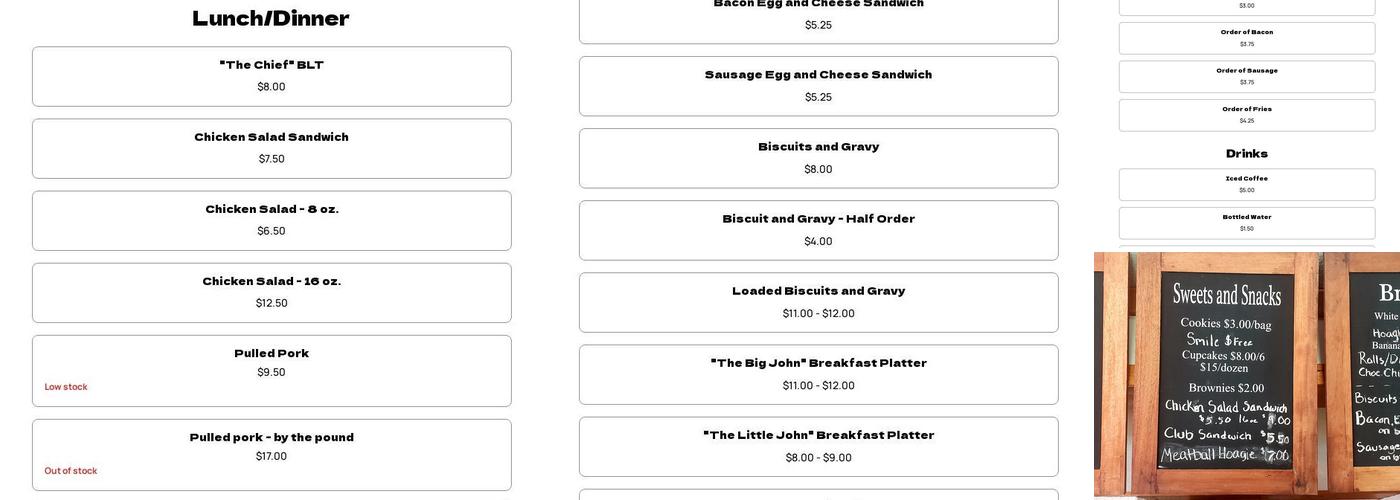Viewport: 1400px width, 500px height.
Task: Open "The Big John" Breakfast Platter
Action: [x=818, y=374]
